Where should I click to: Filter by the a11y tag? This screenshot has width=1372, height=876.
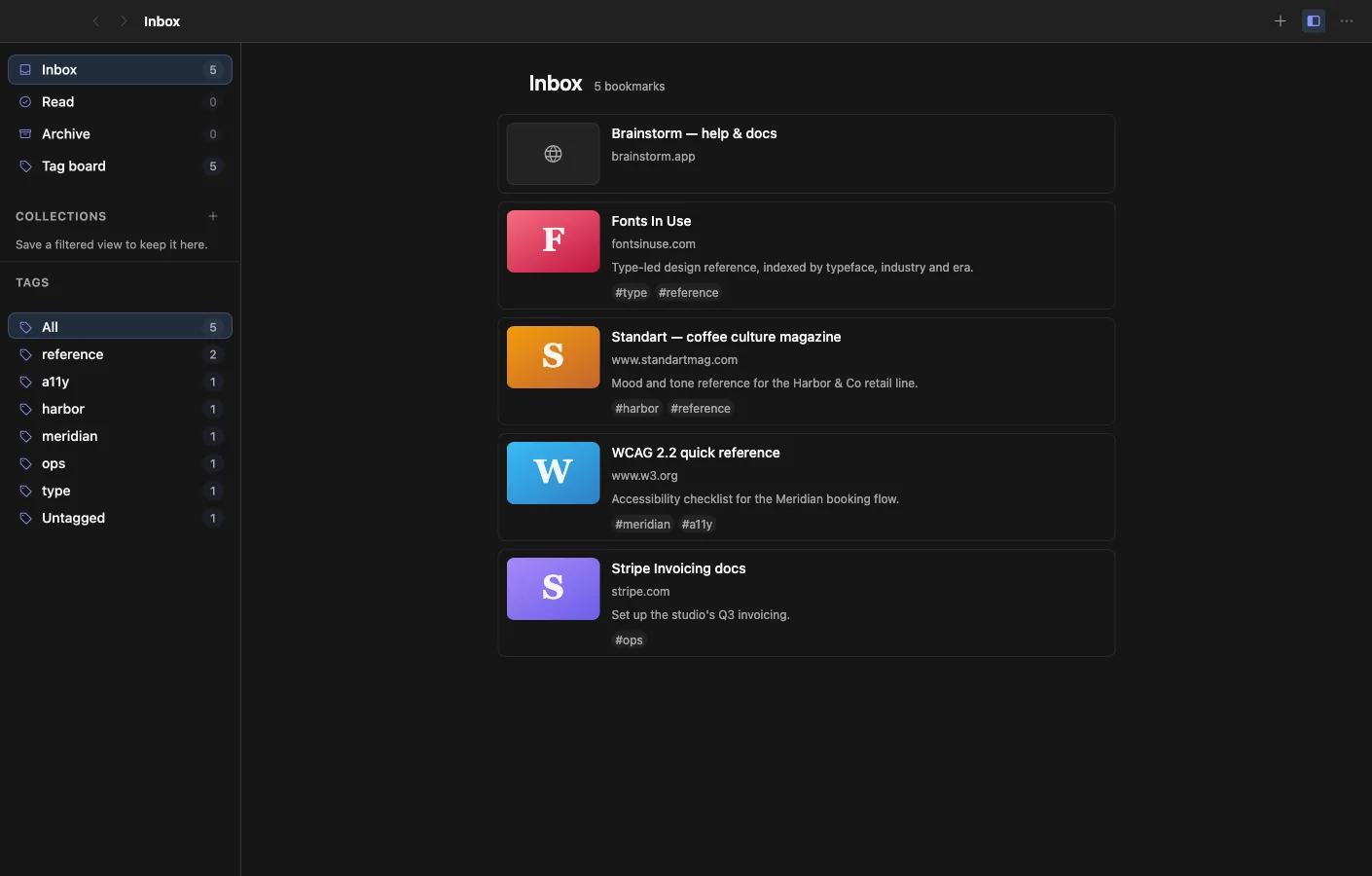(120, 382)
